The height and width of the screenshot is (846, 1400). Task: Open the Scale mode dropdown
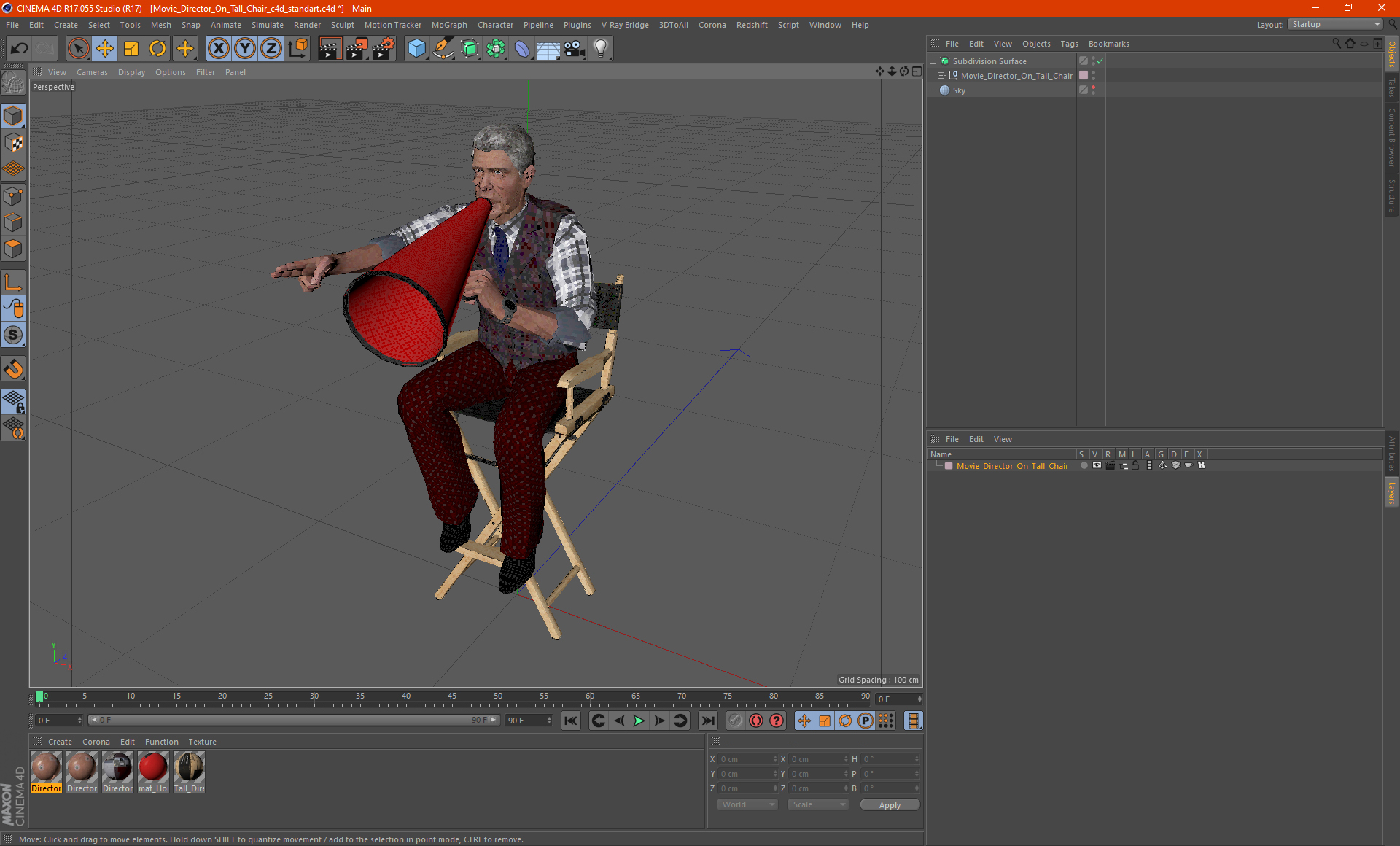[x=818, y=804]
